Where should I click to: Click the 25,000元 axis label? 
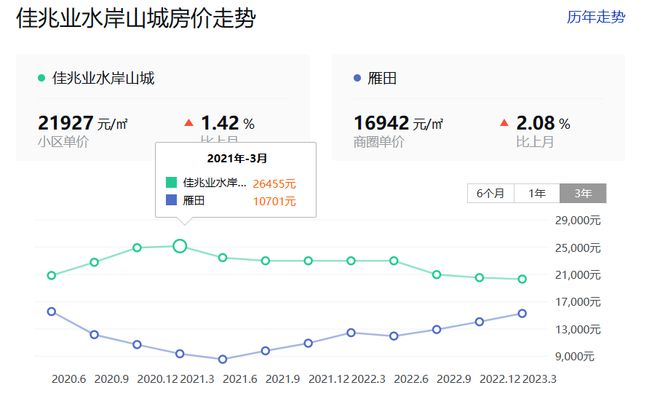578,248
